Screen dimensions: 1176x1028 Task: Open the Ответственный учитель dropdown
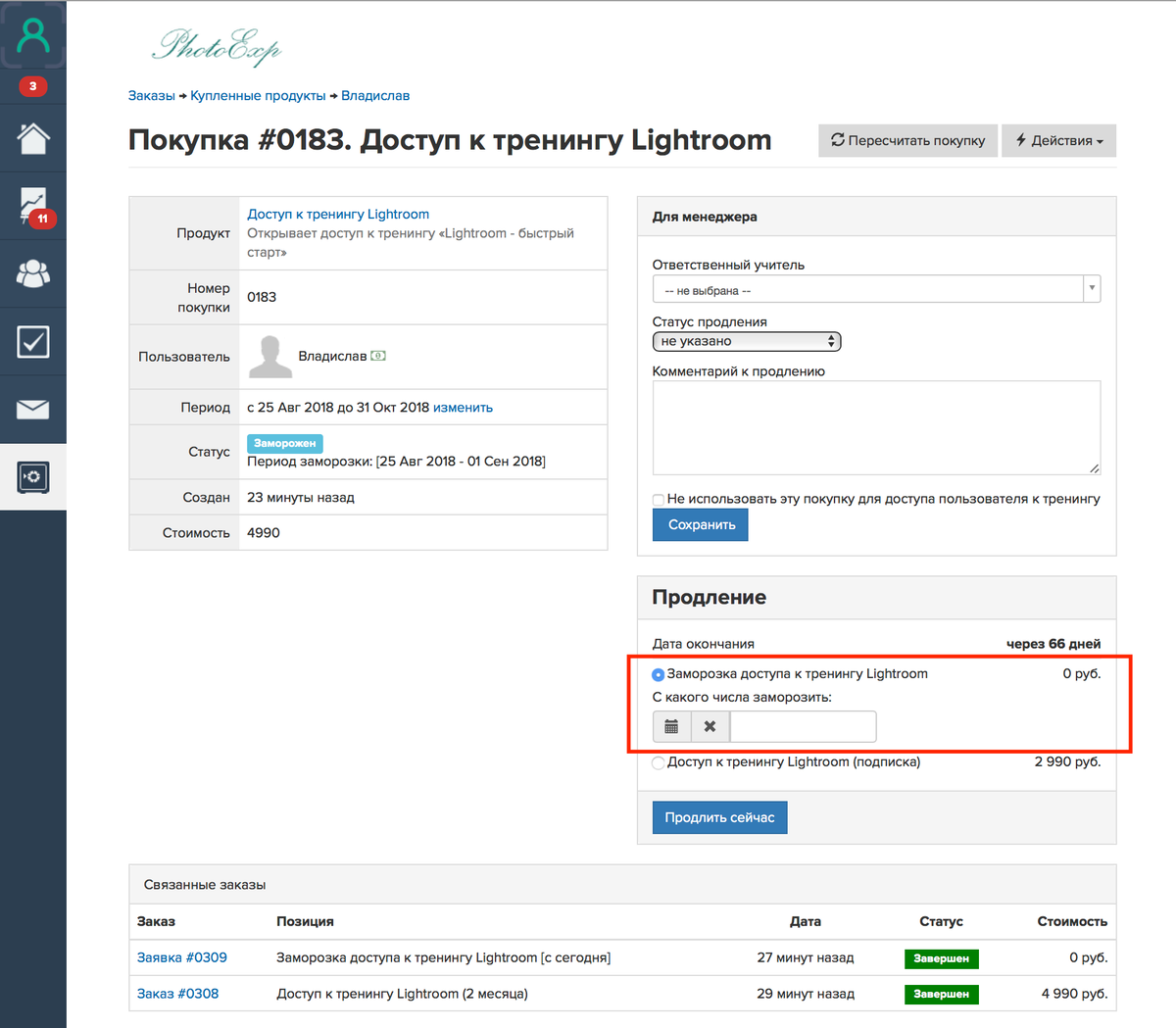tap(876, 290)
